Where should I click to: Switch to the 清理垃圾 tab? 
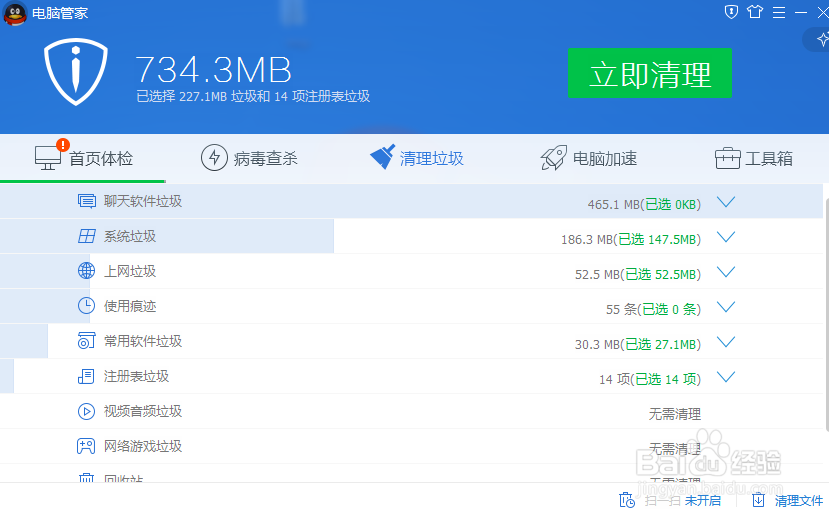pyautogui.click(x=417, y=158)
